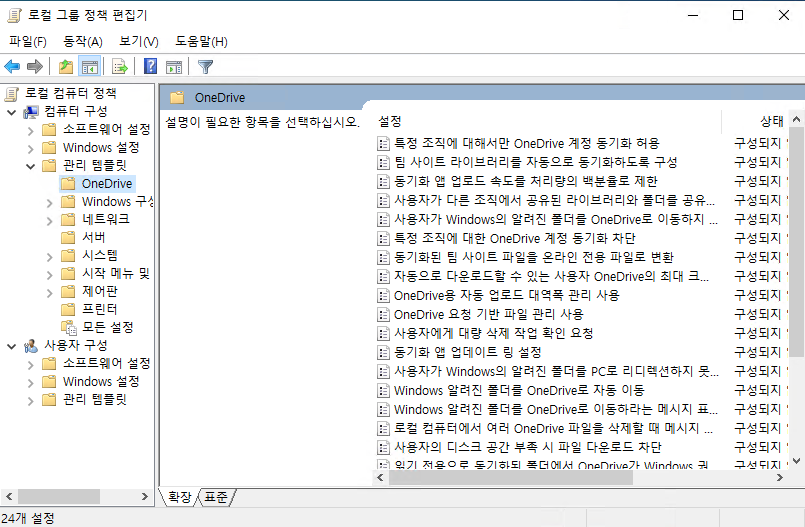
Task: Open the 도움말(H) menu
Action: click(x=201, y=42)
